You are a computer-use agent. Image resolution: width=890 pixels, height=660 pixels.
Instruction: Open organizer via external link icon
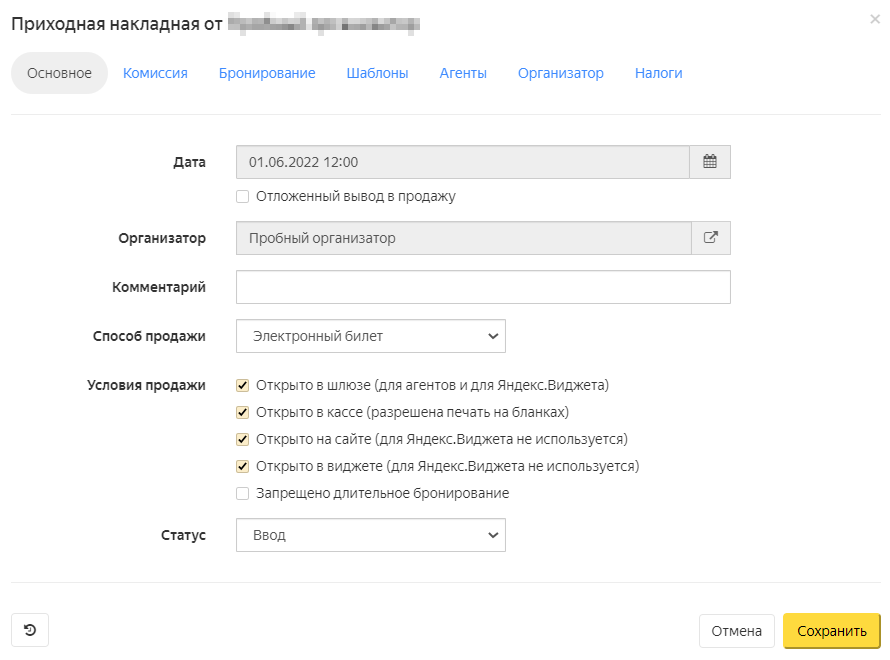click(x=711, y=238)
